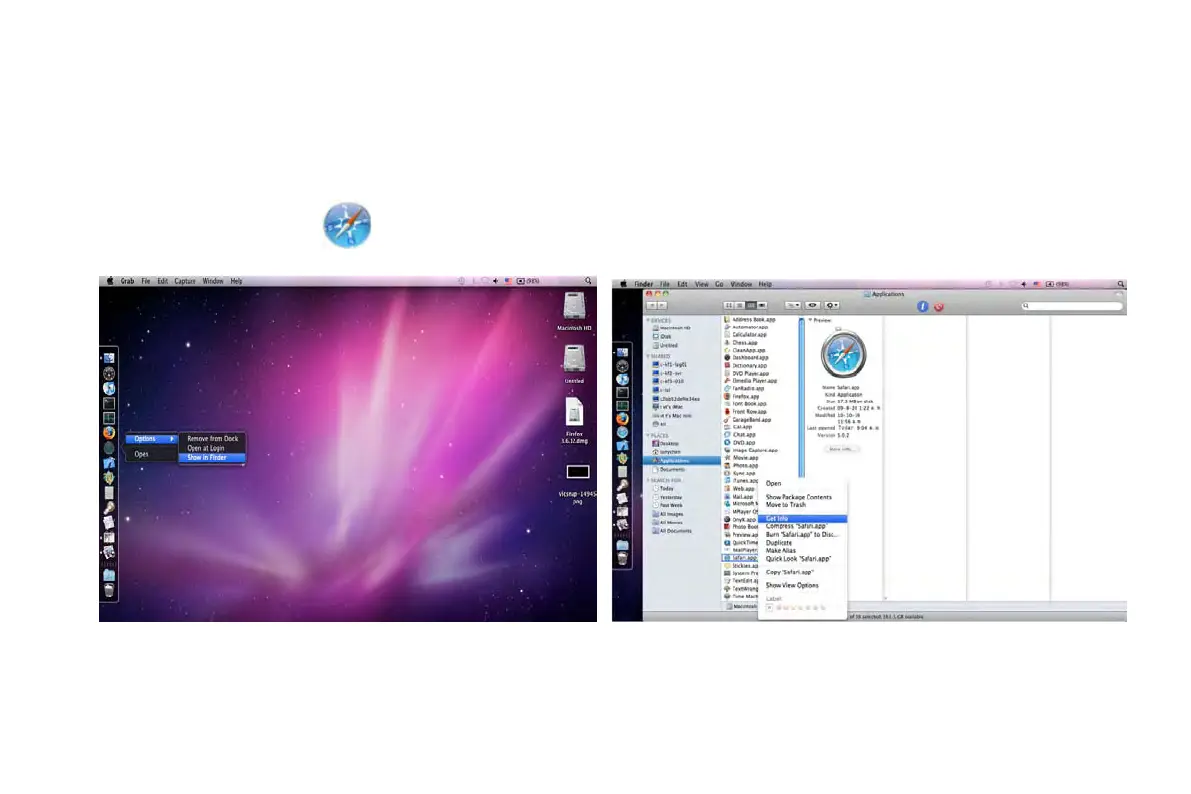The height and width of the screenshot is (794, 1191).
Task: Click the blue Info icon in Finder toolbar
Action: 923,306
